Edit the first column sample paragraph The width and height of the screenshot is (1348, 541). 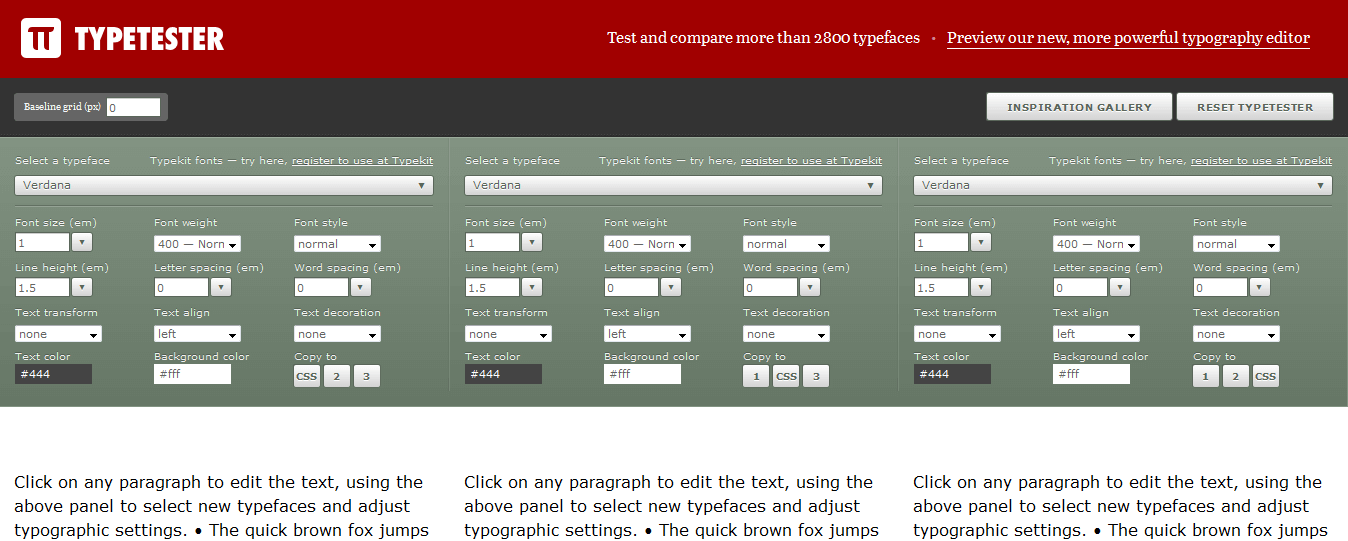pos(222,506)
